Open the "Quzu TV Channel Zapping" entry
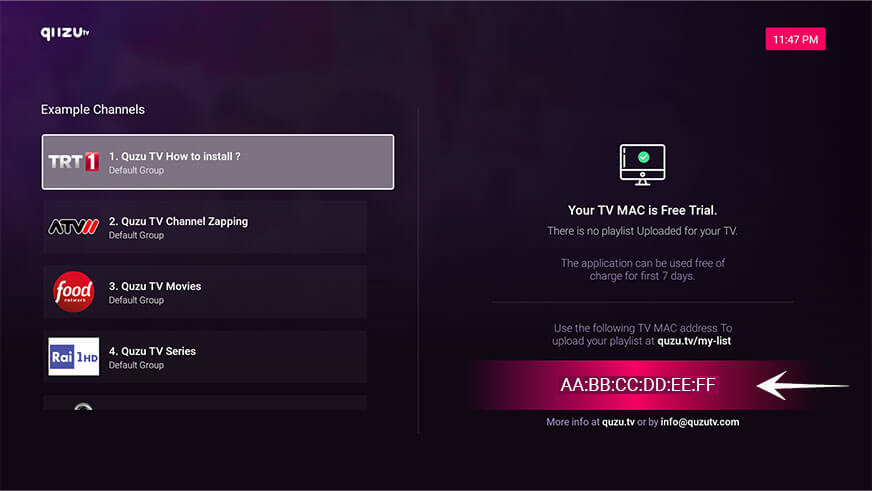This screenshot has width=872, height=491. coord(178,221)
